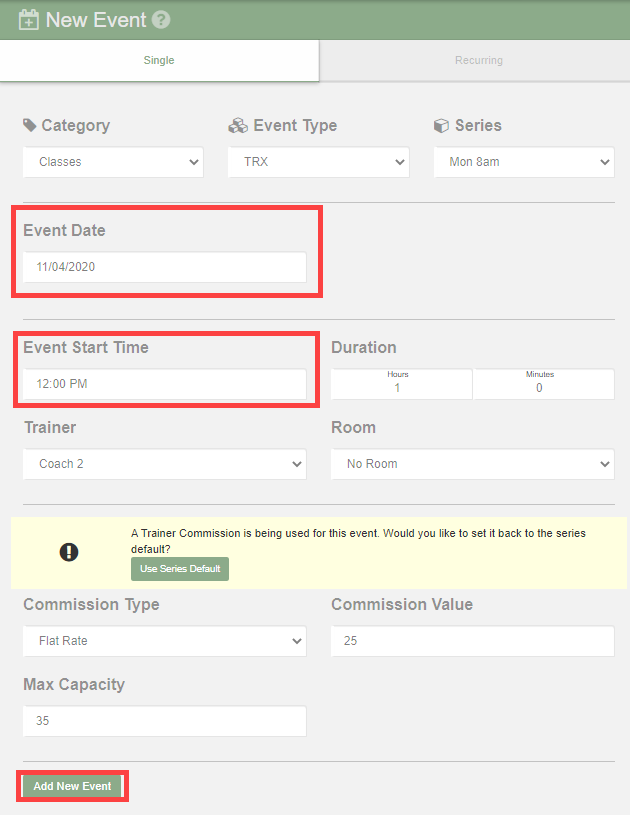Click the help question mark icon
The height and width of the screenshot is (815, 630).
[161, 20]
